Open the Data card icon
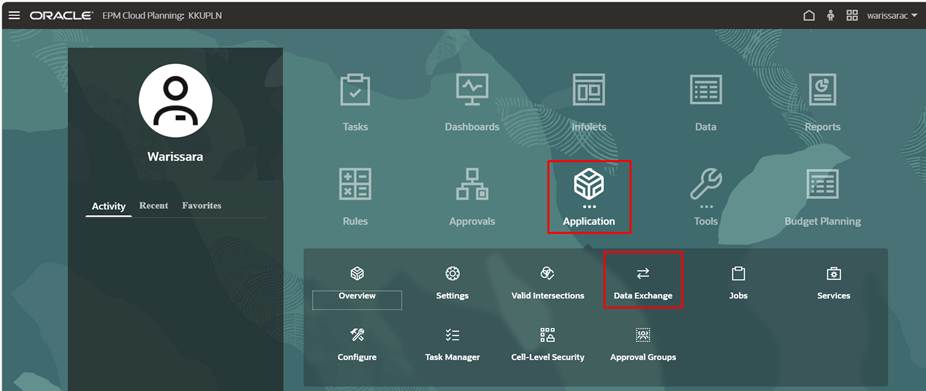 click(x=706, y=90)
